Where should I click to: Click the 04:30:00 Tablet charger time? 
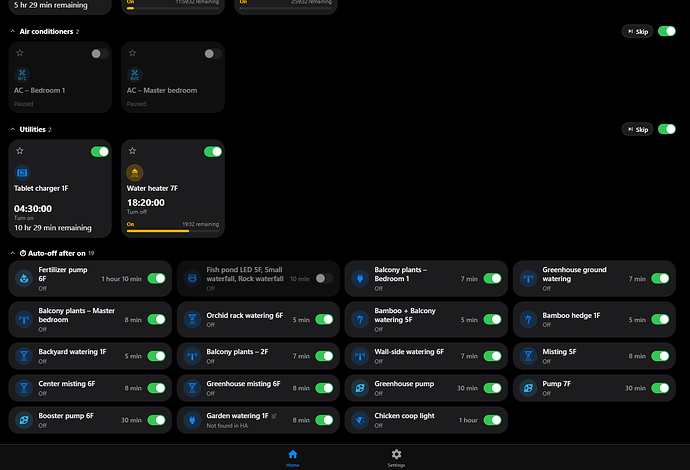33,209
